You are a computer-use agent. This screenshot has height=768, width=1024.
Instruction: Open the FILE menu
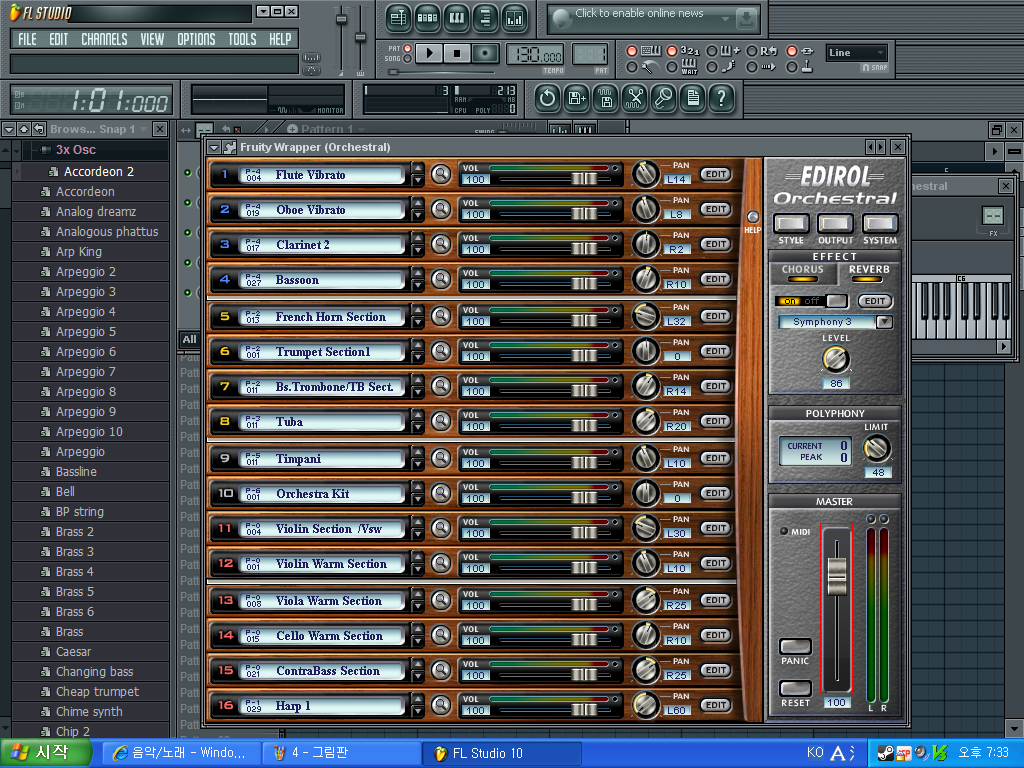pos(27,39)
